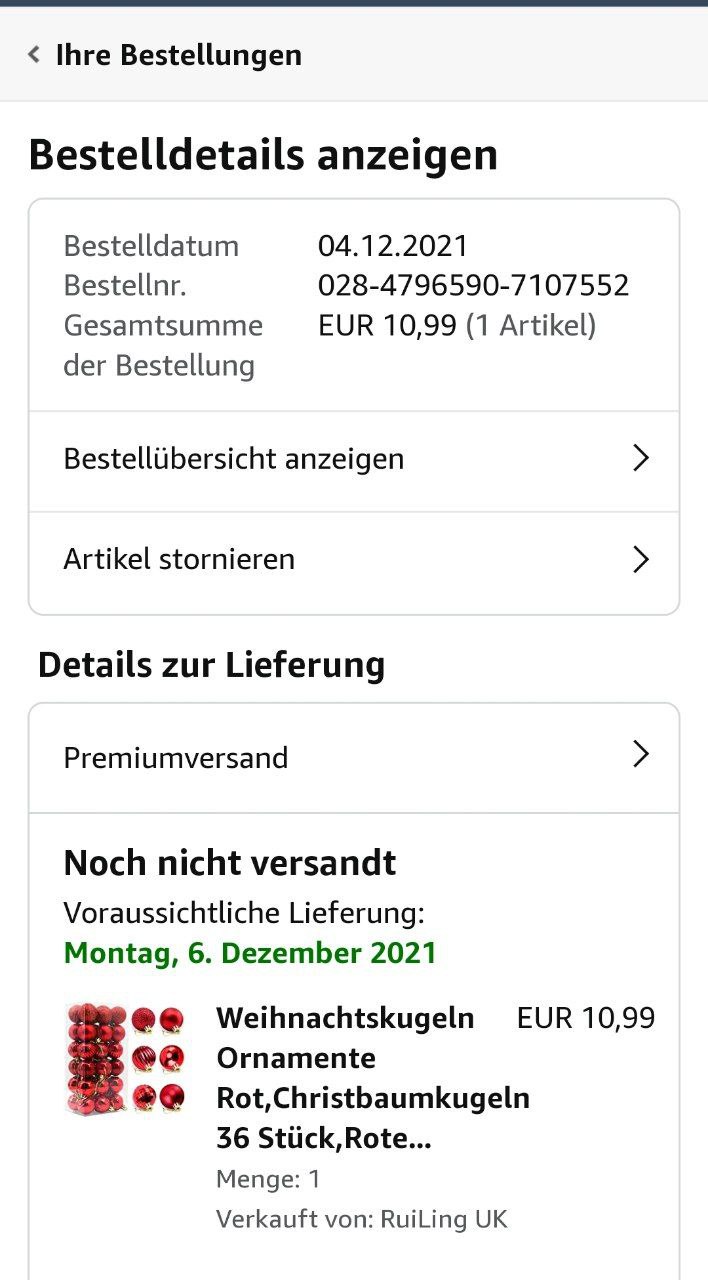Viewport: 708px width, 1280px height.
Task: Click the Noch nicht versandt status
Action: tap(230, 862)
